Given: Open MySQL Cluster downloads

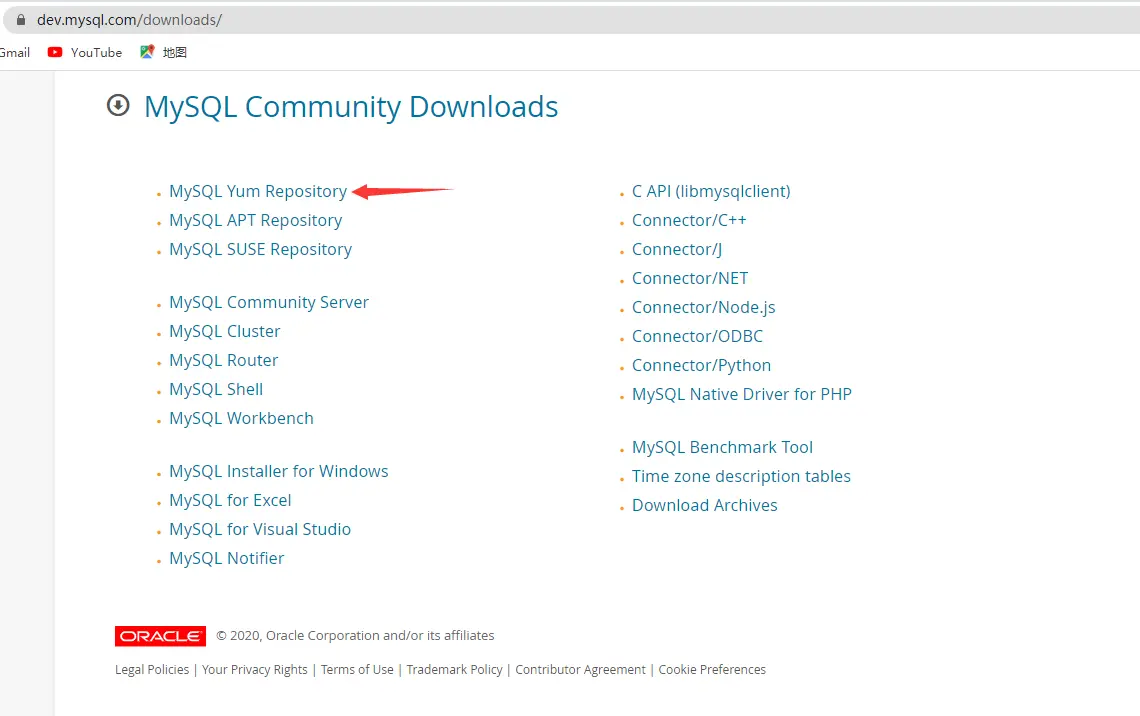Looking at the screenshot, I should click(x=225, y=331).
